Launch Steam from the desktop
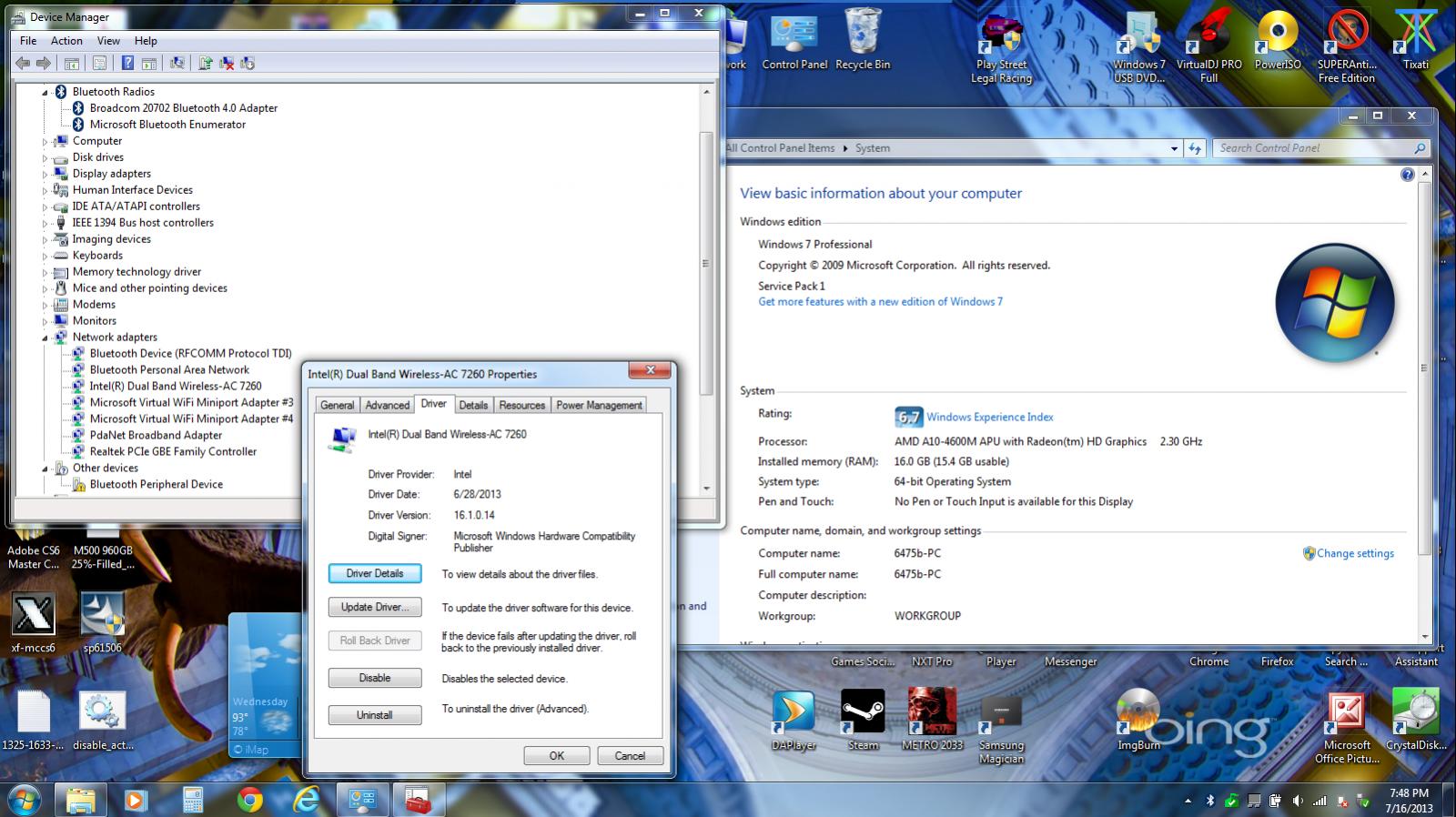 [863, 720]
